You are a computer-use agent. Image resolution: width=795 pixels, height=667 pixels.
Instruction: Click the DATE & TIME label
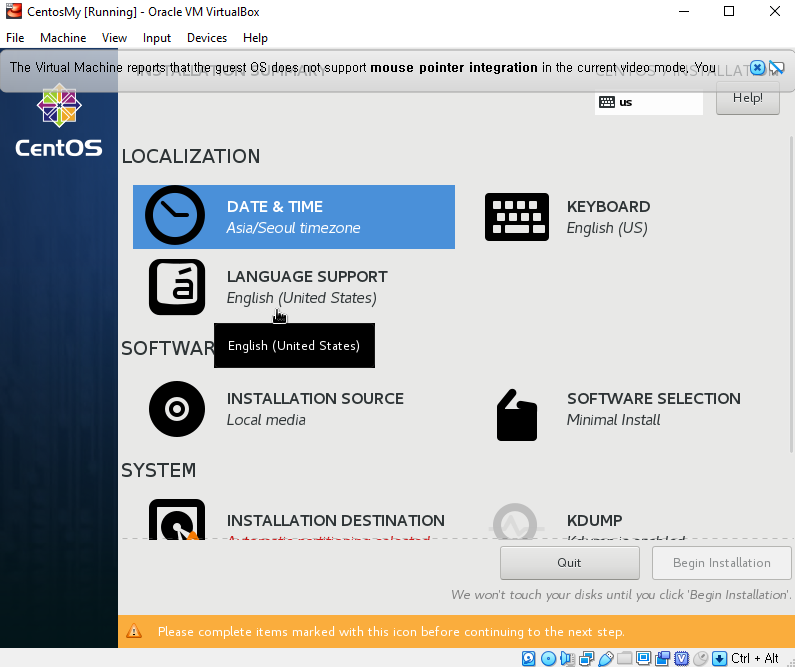click(275, 207)
